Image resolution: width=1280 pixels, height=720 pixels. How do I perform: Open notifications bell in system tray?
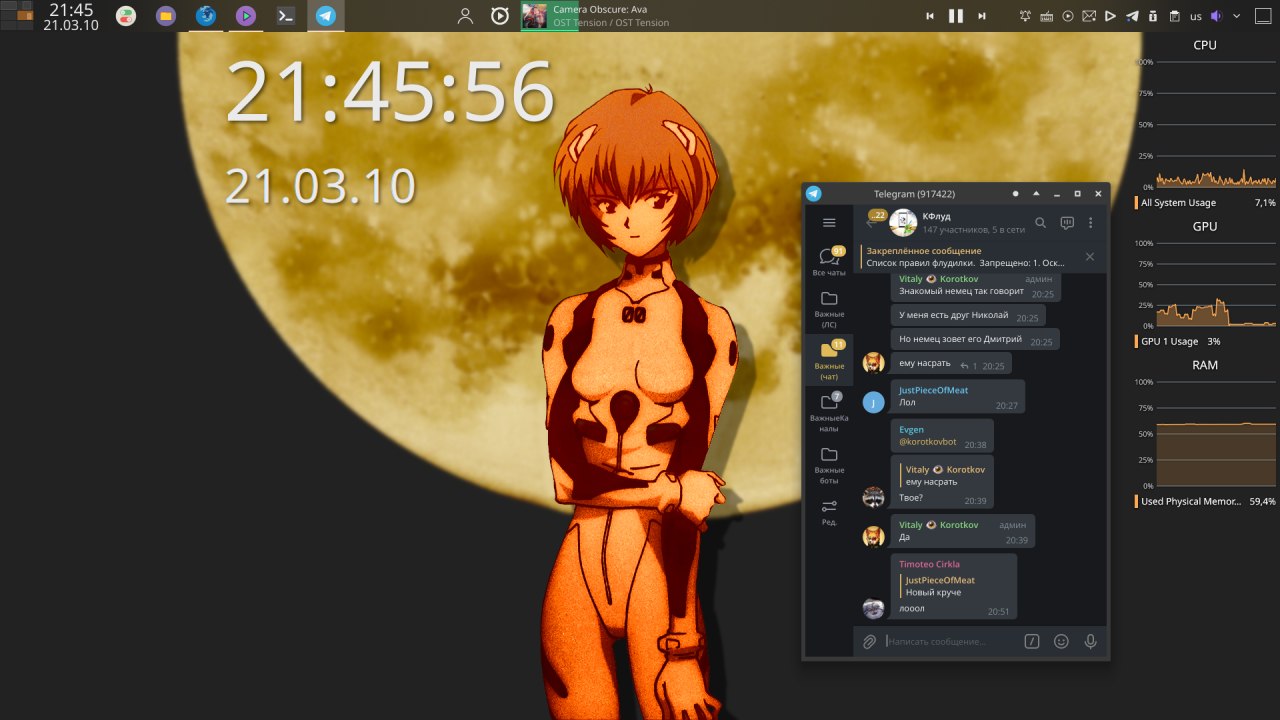click(1025, 16)
